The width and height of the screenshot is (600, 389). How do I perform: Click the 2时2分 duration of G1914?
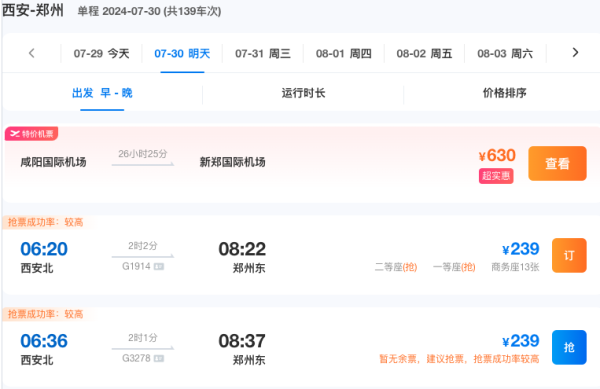tap(143, 246)
